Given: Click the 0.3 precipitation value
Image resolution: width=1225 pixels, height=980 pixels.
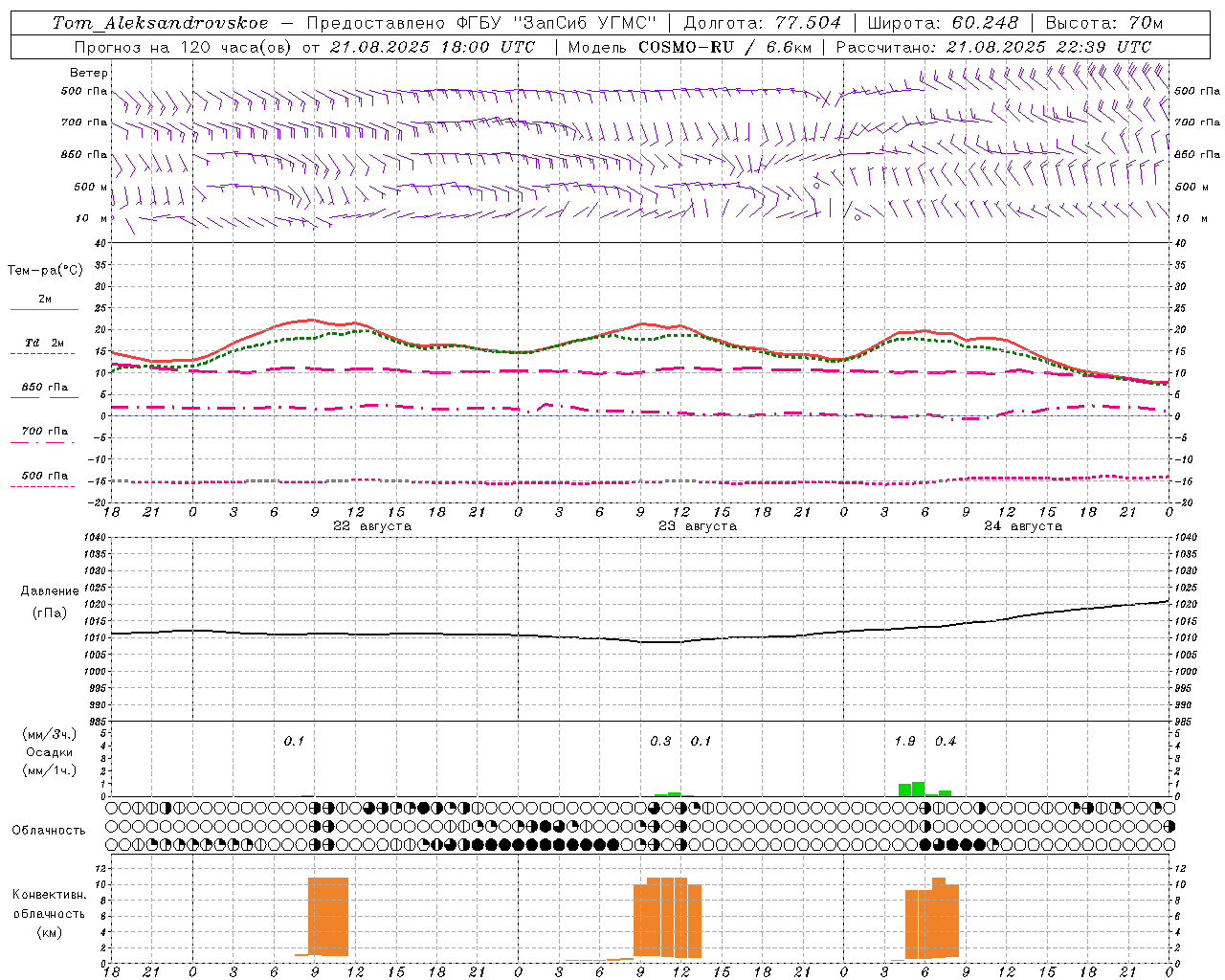Looking at the screenshot, I should coord(660,741).
